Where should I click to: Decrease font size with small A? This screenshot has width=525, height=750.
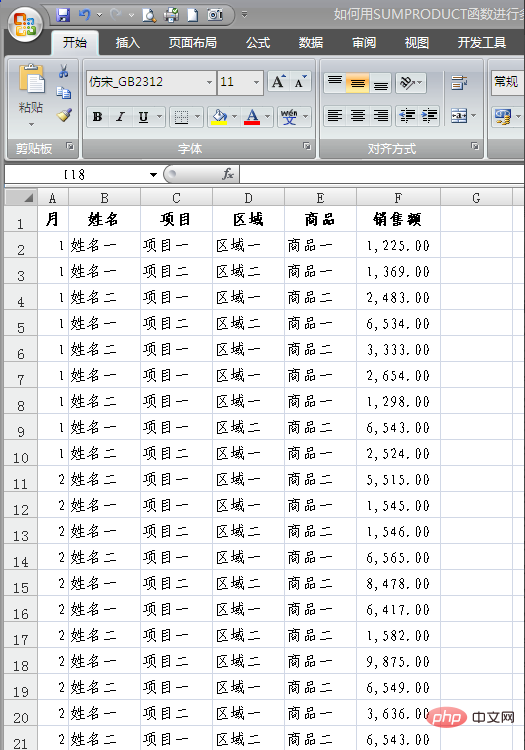(300, 82)
